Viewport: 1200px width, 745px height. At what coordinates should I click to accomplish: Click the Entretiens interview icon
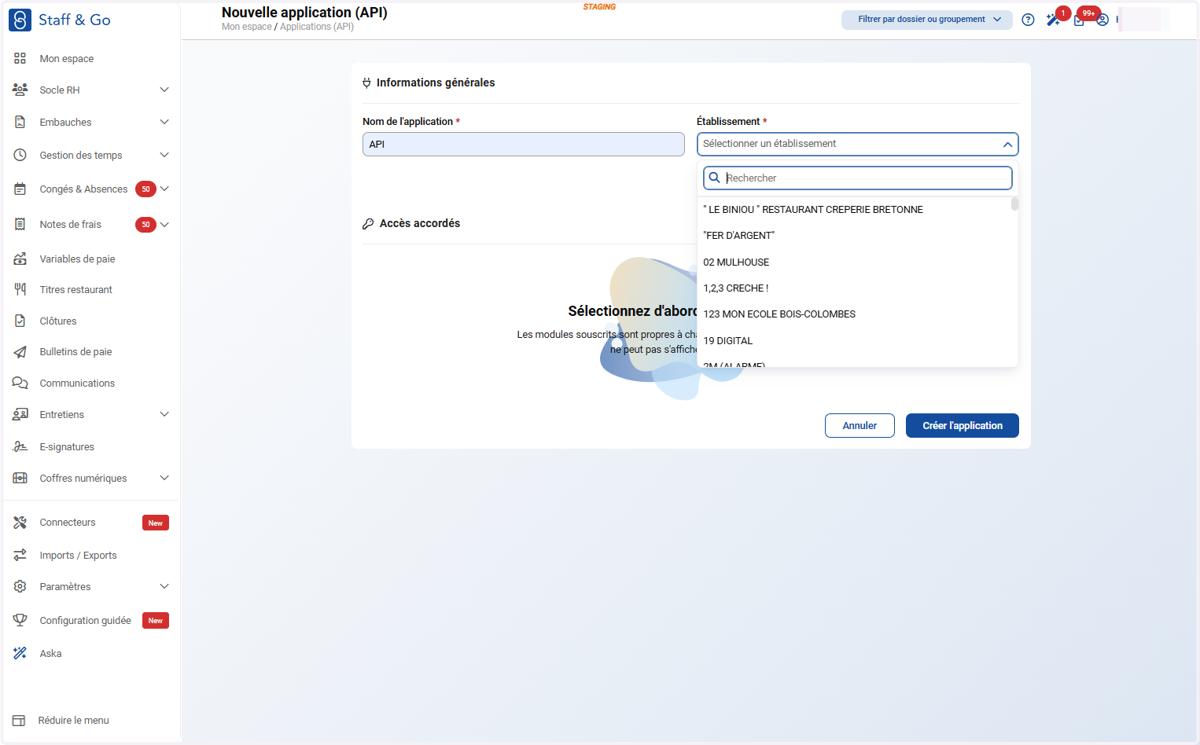(20, 414)
